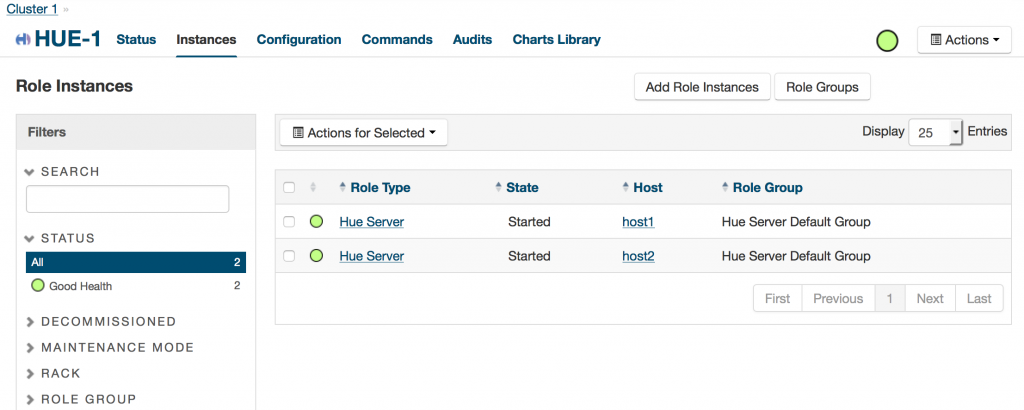Click the green service health indicator beside Actions
1024x410 pixels.
point(887,40)
